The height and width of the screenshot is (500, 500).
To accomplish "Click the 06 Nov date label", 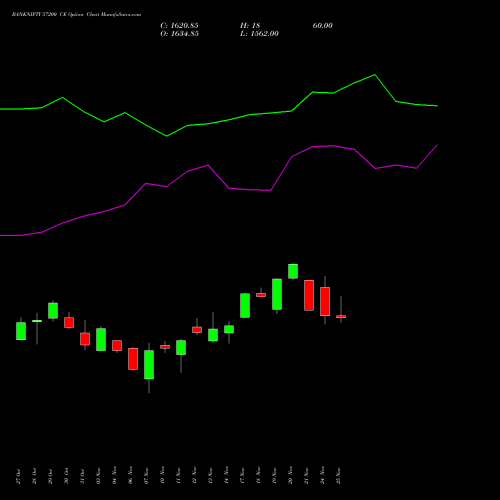I will click(x=130, y=476).
